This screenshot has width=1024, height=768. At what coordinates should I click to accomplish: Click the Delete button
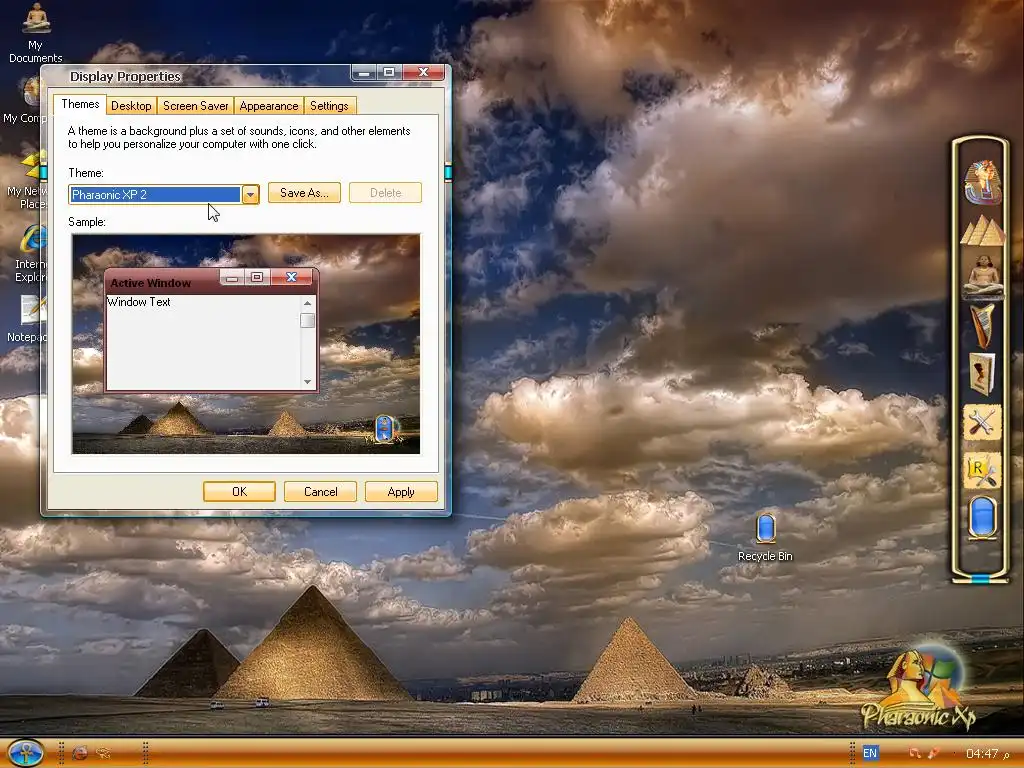pyautogui.click(x=385, y=193)
